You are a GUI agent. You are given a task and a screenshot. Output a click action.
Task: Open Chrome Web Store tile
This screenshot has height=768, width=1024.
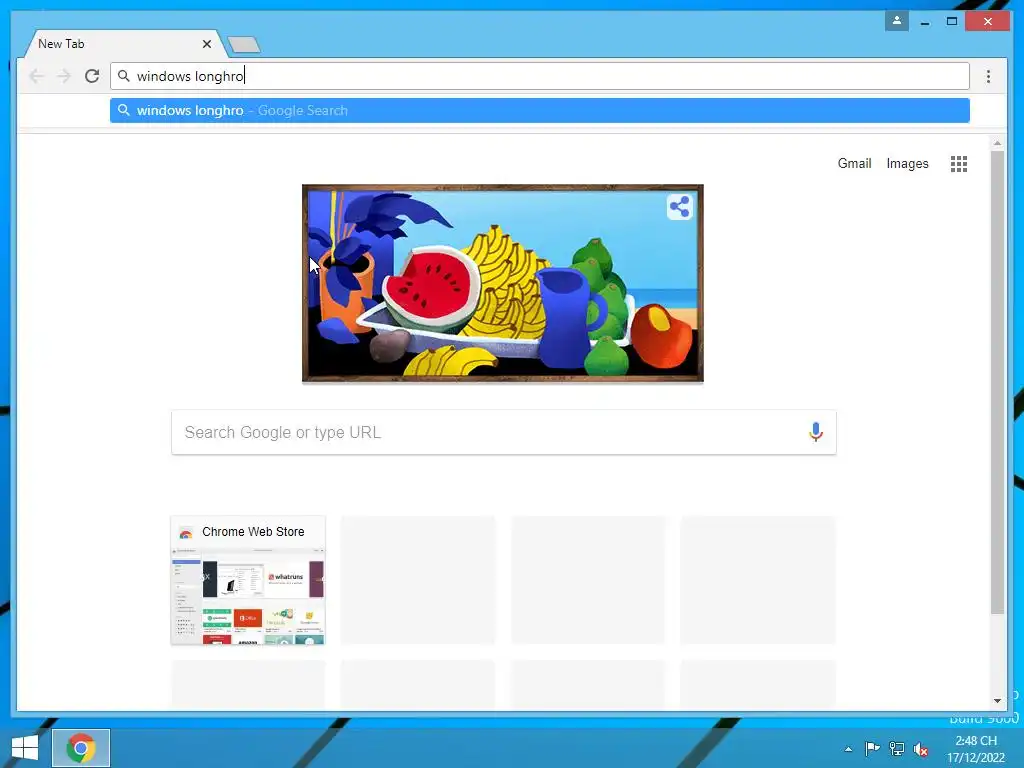point(248,580)
